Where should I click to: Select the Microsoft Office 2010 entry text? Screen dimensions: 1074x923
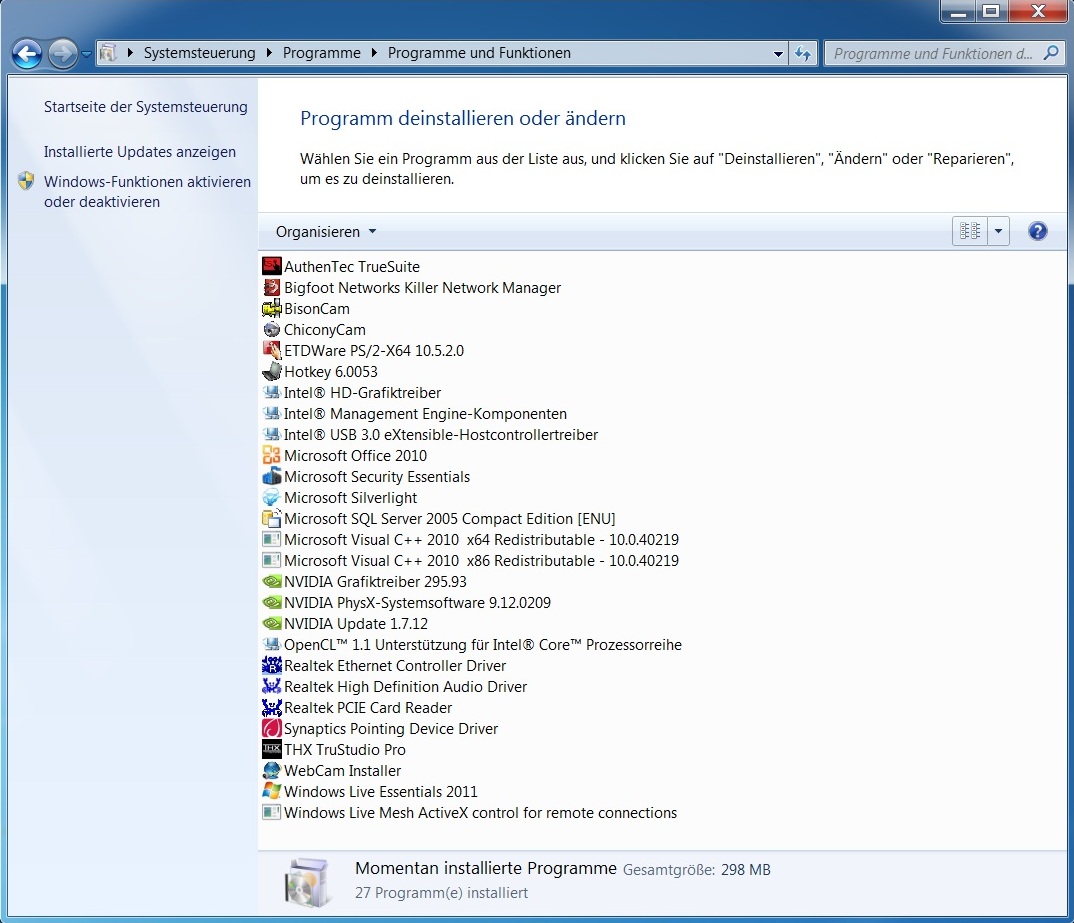click(x=355, y=456)
